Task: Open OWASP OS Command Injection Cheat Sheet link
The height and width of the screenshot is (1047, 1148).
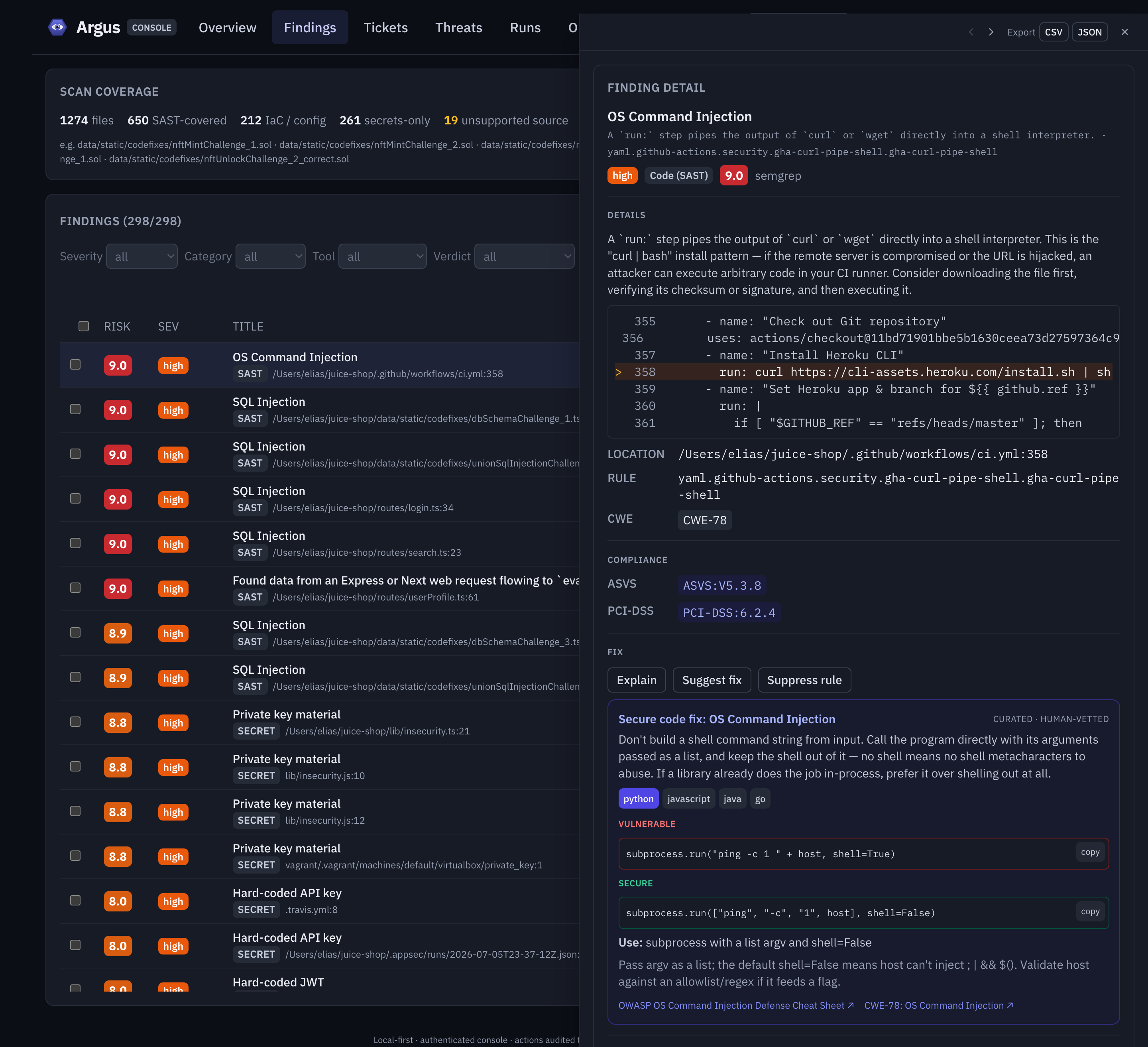Action: pyautogui.click(x=736, y=1006)
